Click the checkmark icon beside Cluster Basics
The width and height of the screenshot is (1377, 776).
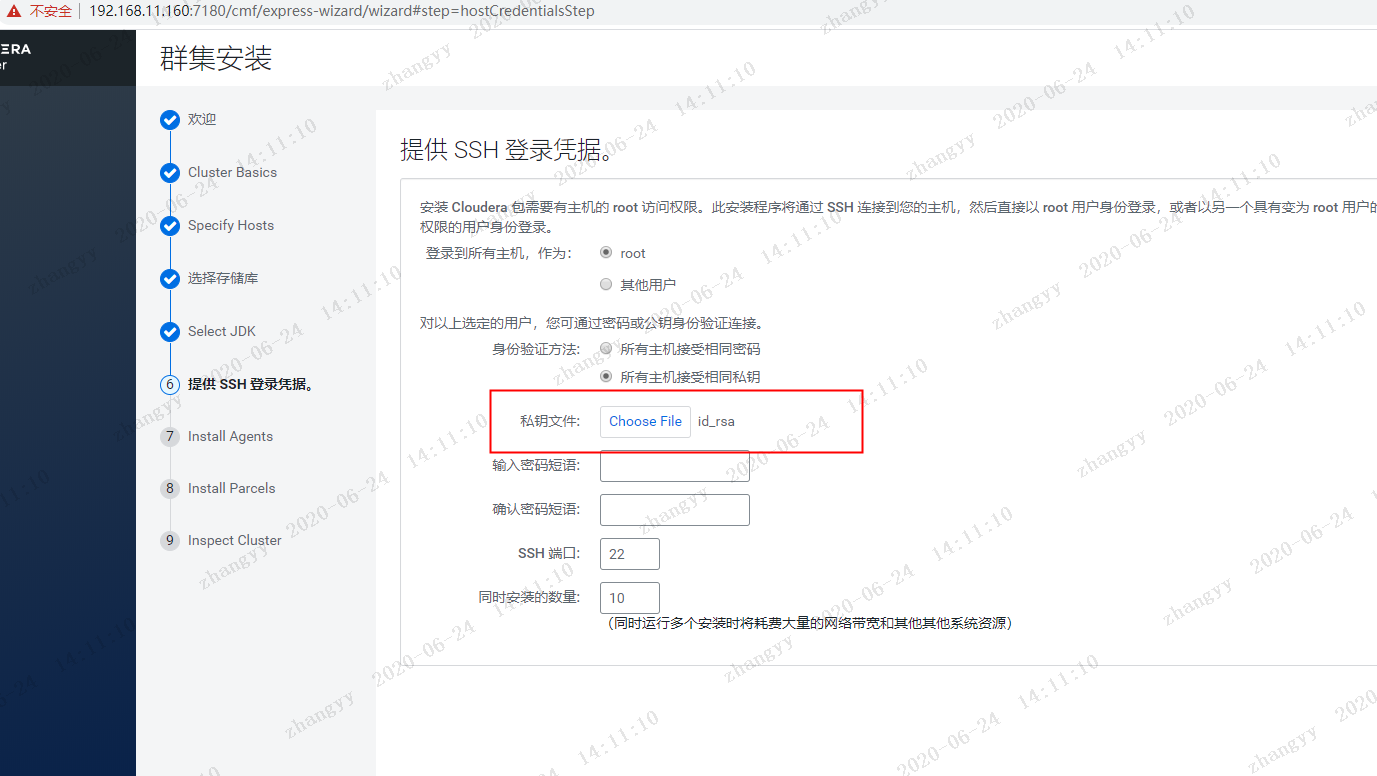click(x=170, y=173)
